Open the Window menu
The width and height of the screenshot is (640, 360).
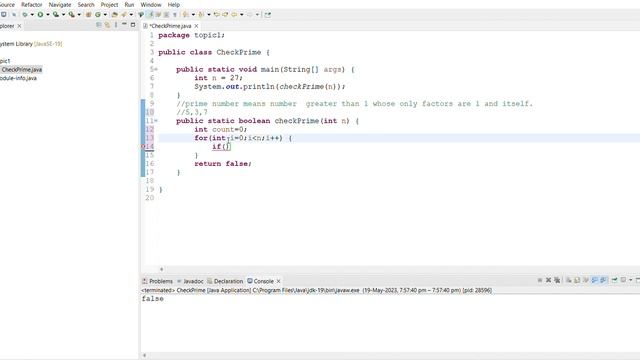pyautogui.click(x=151, y=4)
